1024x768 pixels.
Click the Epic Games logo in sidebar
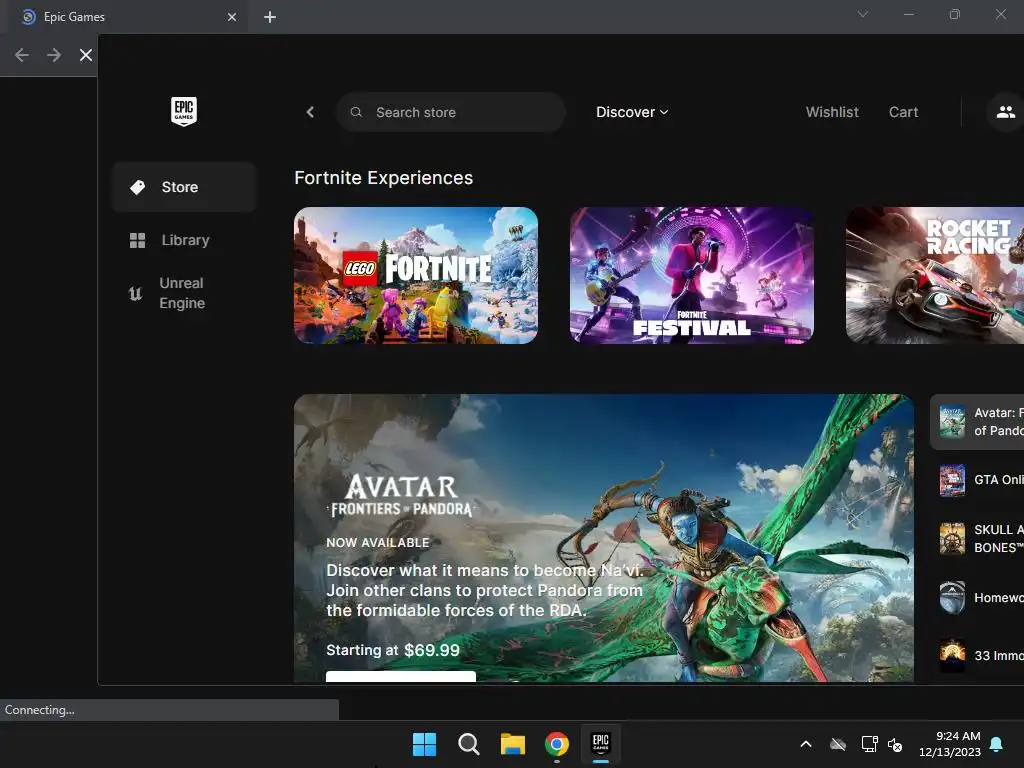tap(184, 111)
